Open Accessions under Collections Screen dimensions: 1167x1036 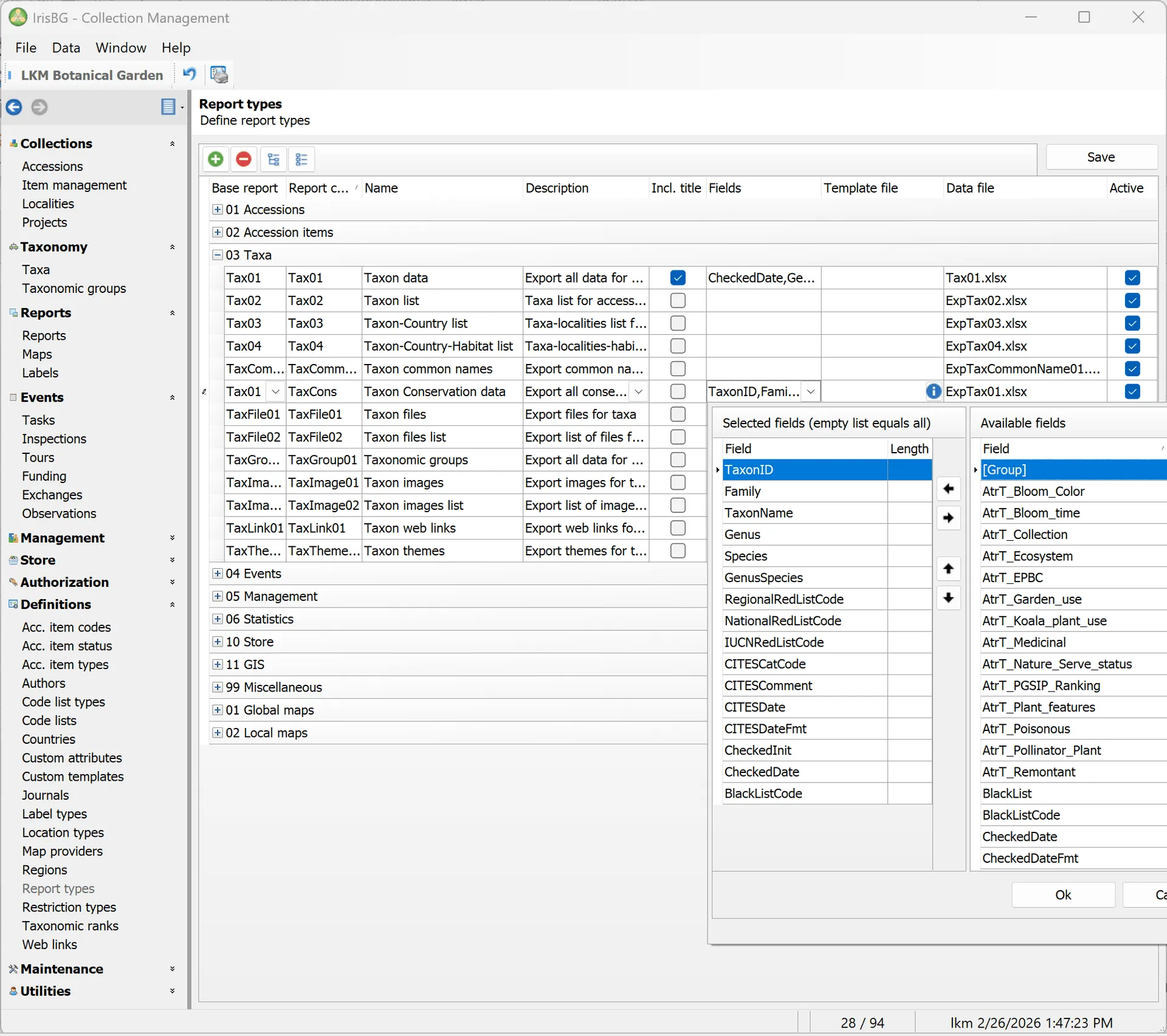pyautogui.click(x=52, y=166)
